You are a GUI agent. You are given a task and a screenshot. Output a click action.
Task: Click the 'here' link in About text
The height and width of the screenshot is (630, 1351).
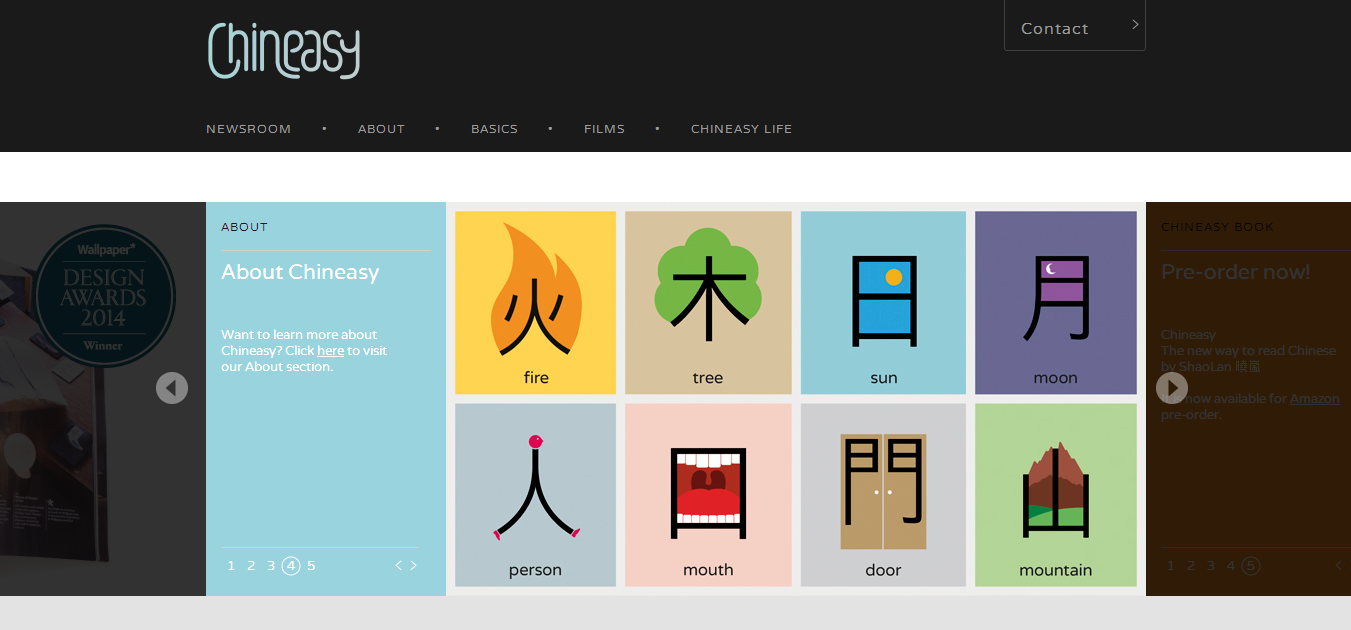[330, 351]
